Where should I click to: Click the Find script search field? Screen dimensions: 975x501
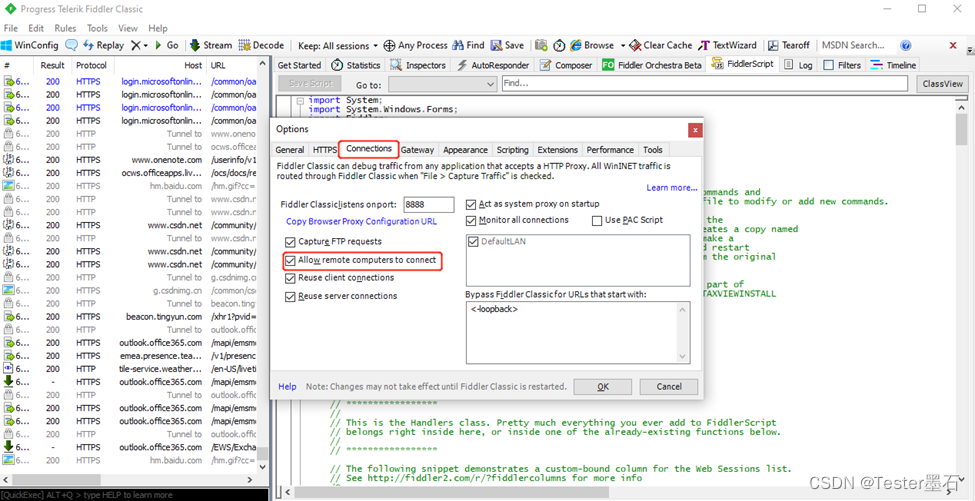707,84
